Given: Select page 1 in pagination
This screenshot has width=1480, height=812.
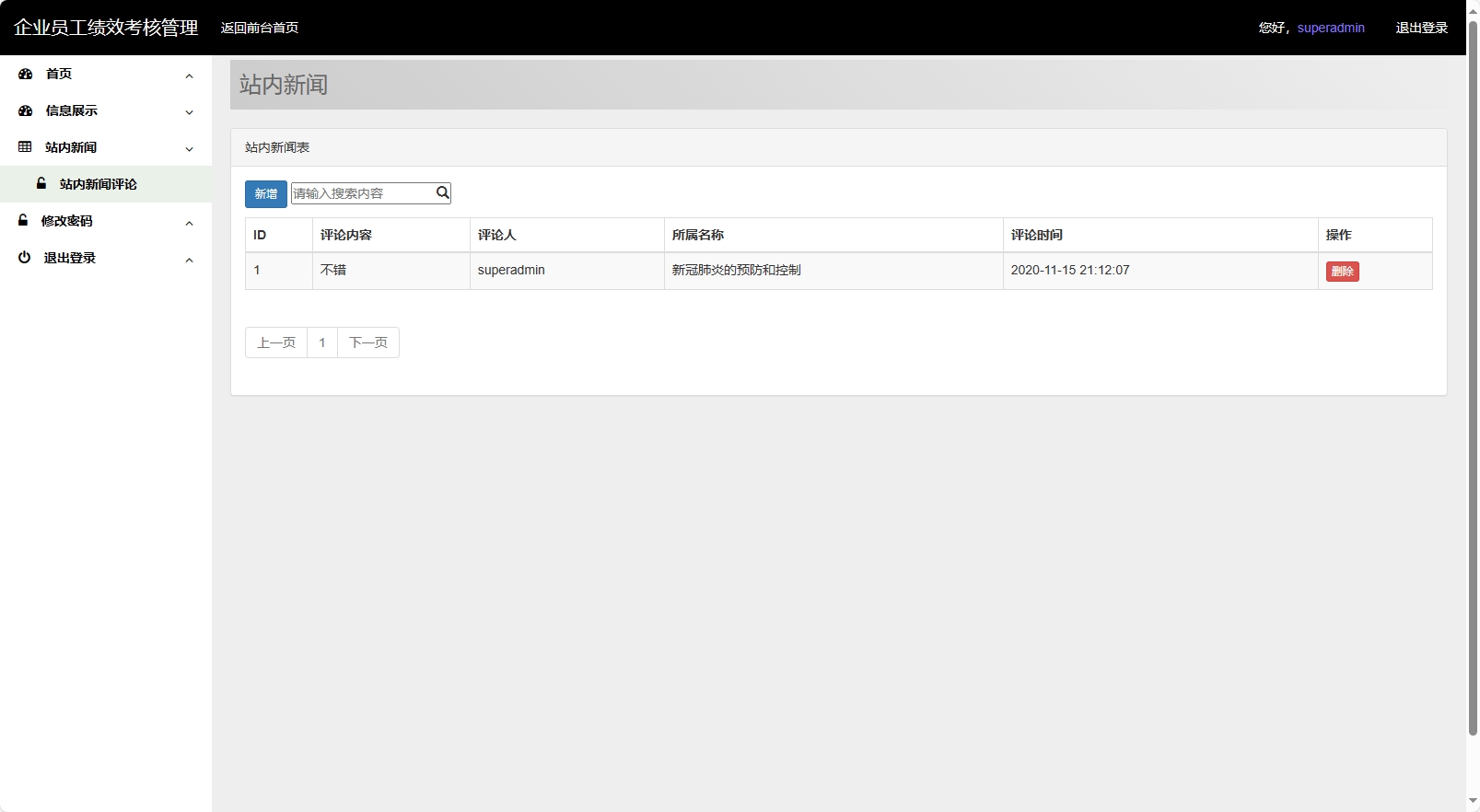Looking at the screenshot, I should pyautogui.click(x=322, y=342).
